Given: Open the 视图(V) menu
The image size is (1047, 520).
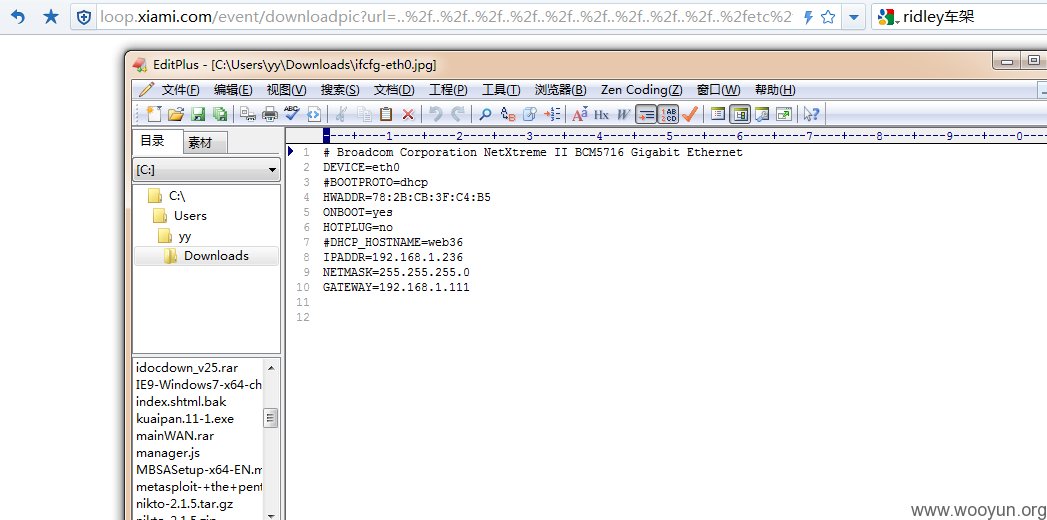Looking at the screenshot, I should (286, 90).
